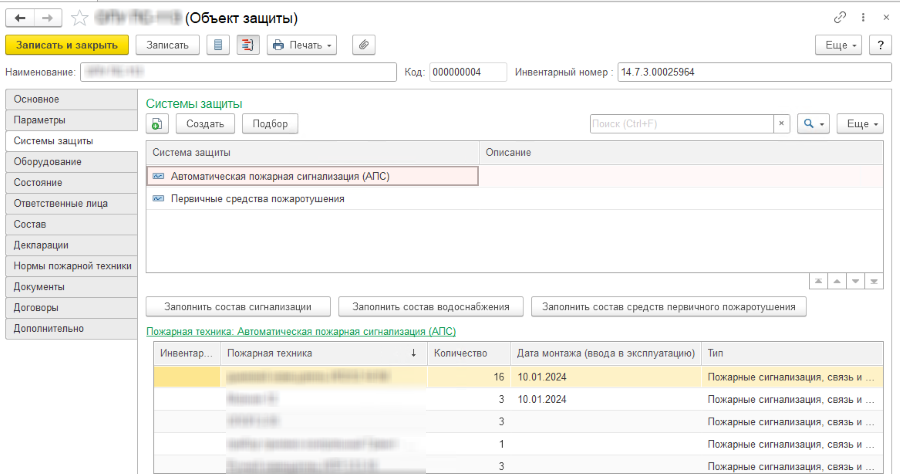The width and height of the screenshot is (900, 474).
Task: Switch to the Договоры tab
Action: point(71,308)
